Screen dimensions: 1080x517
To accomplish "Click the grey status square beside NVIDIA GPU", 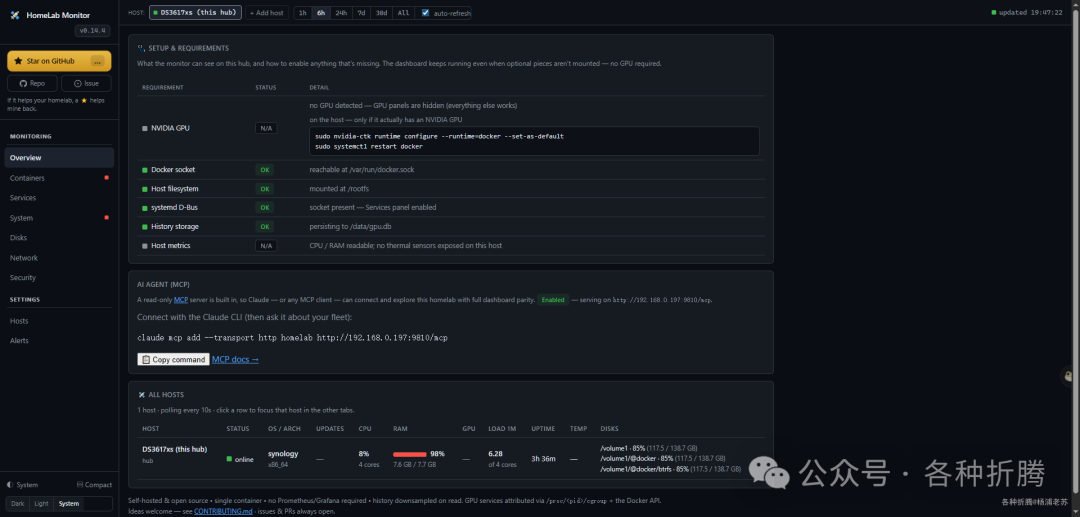I will (145, 128).
